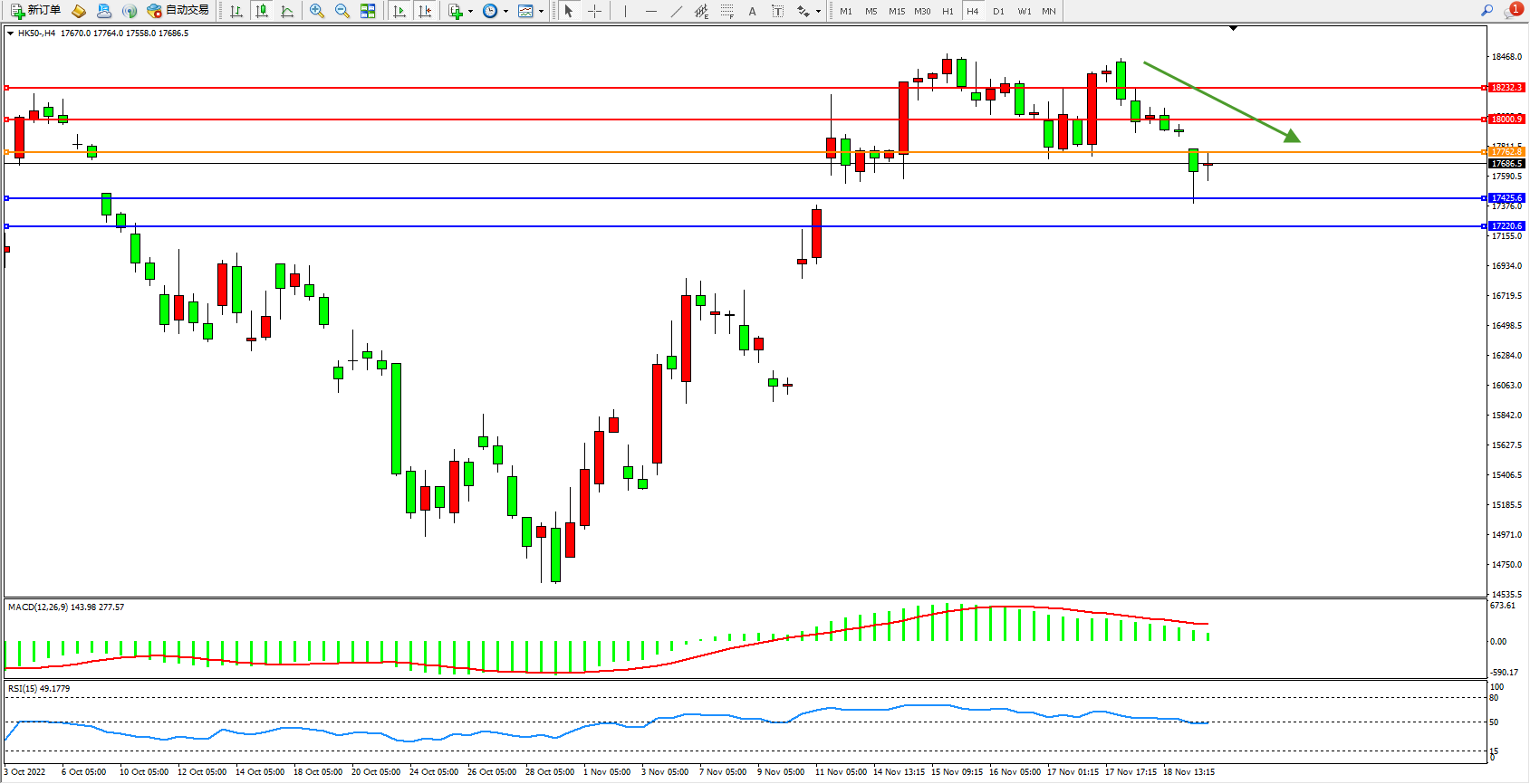The width and height of the screenshot is (1530, 784).
Task: Select the crosshair tool
Action: point(595,11)
